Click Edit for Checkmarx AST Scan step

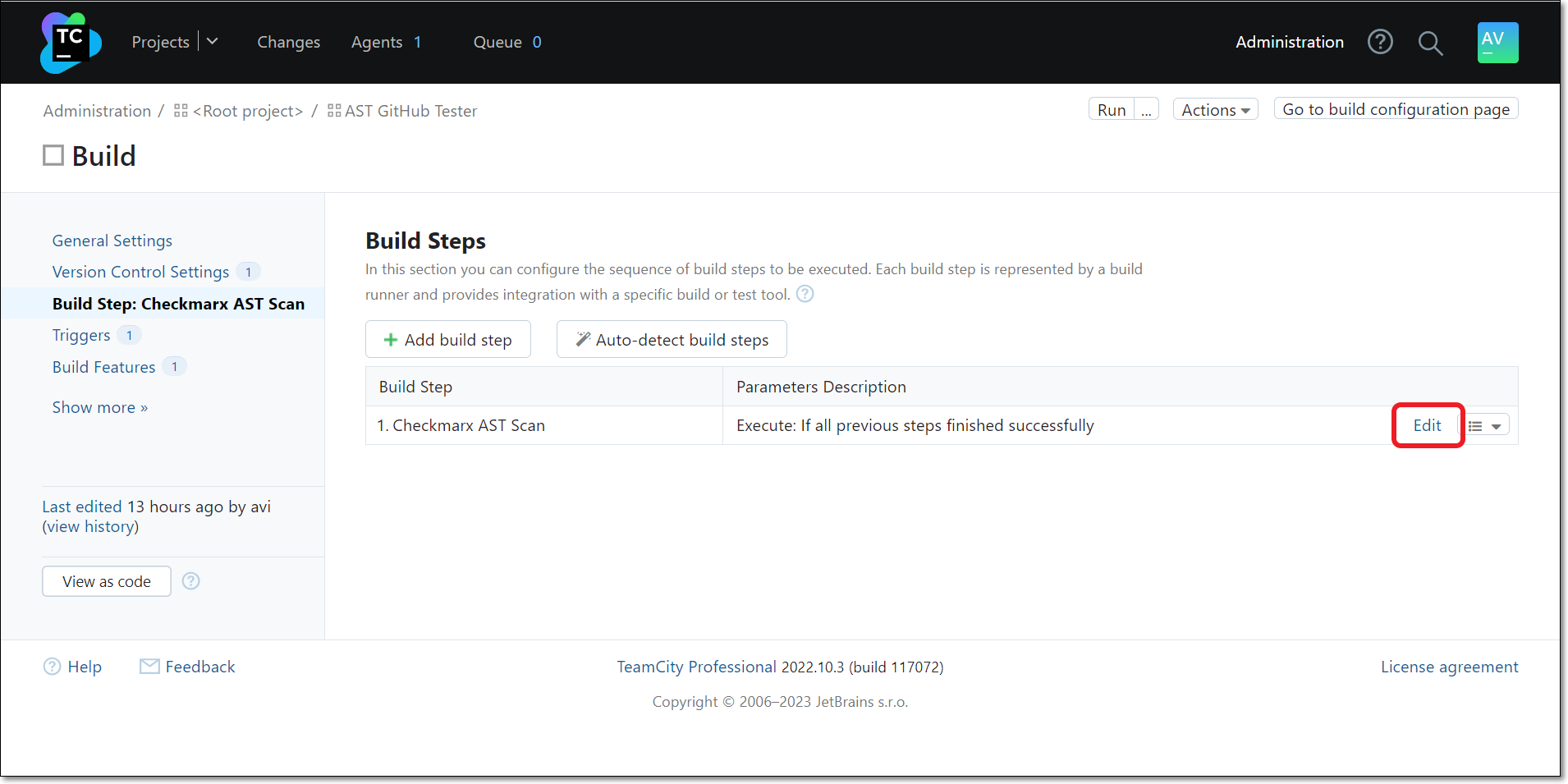point(1427,425)
